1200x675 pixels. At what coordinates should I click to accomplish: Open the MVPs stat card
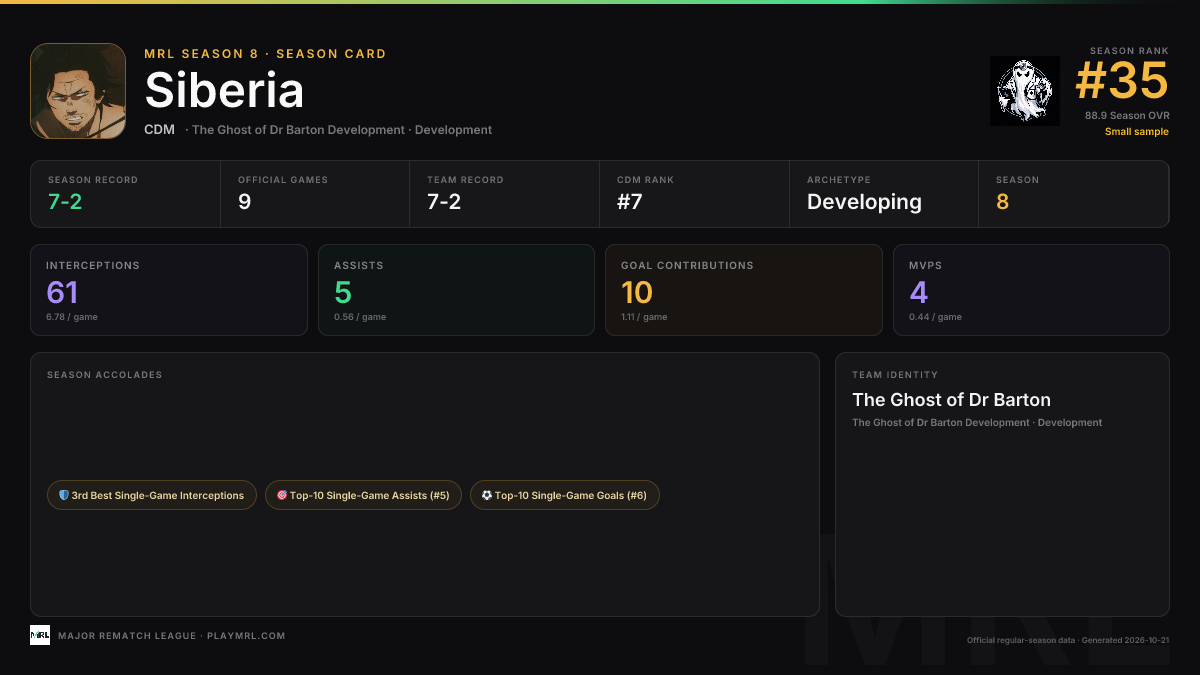pyautogui.click(x=1031, y=290)
